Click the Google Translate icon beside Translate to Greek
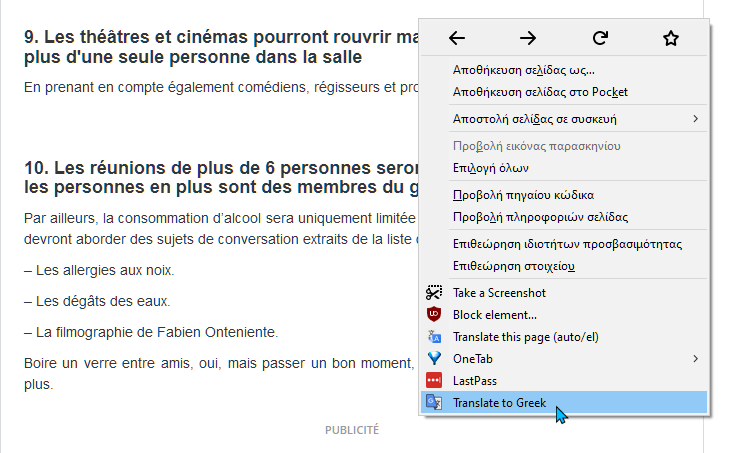 434,402
